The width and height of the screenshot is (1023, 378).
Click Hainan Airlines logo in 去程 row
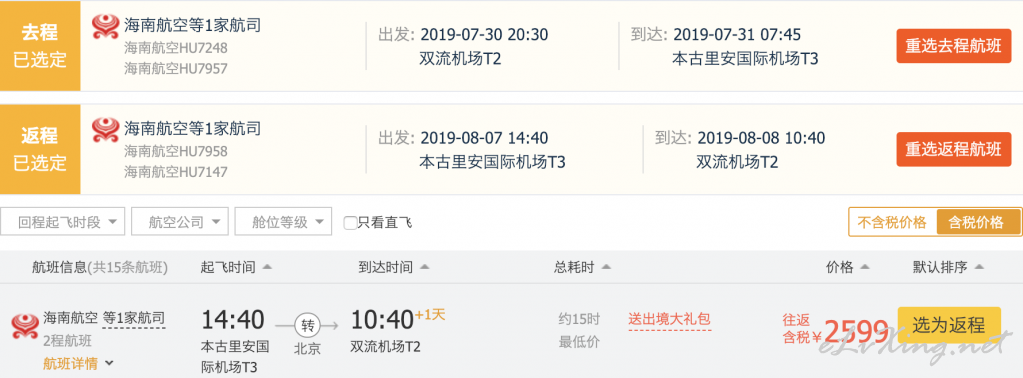[106, 26]
